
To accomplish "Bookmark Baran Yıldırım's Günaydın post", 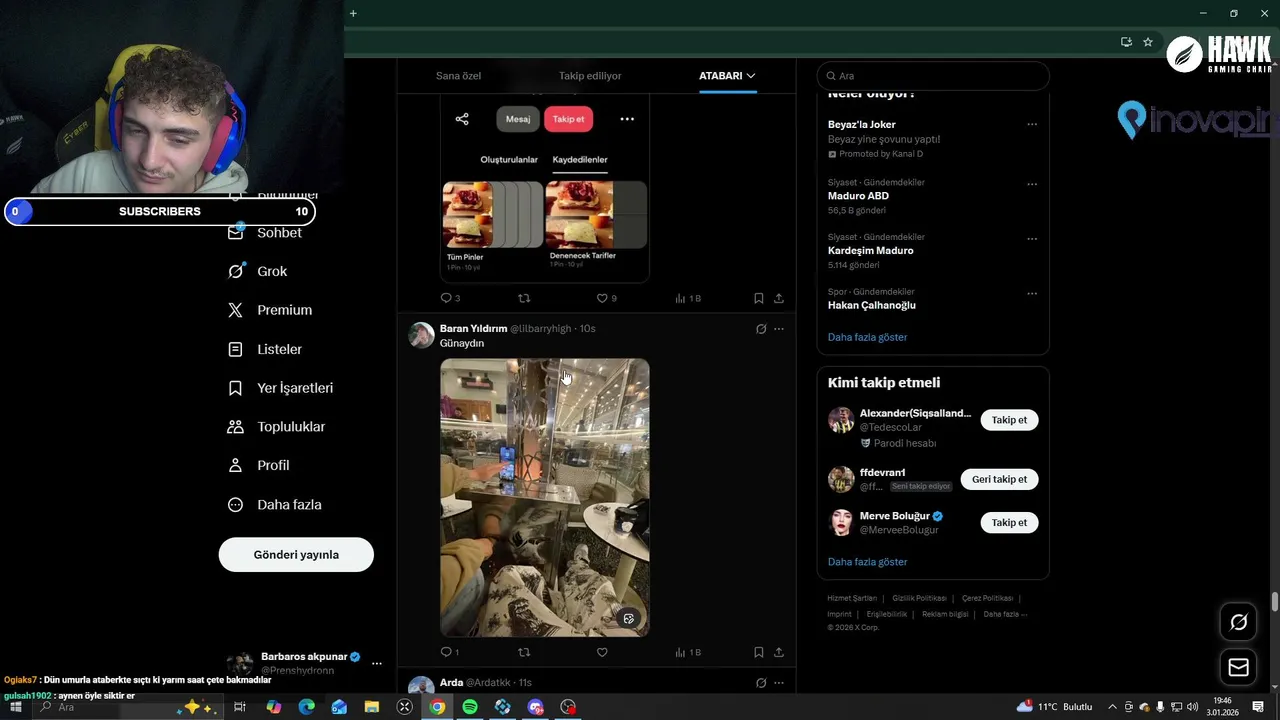I will (x=759, y=652).
